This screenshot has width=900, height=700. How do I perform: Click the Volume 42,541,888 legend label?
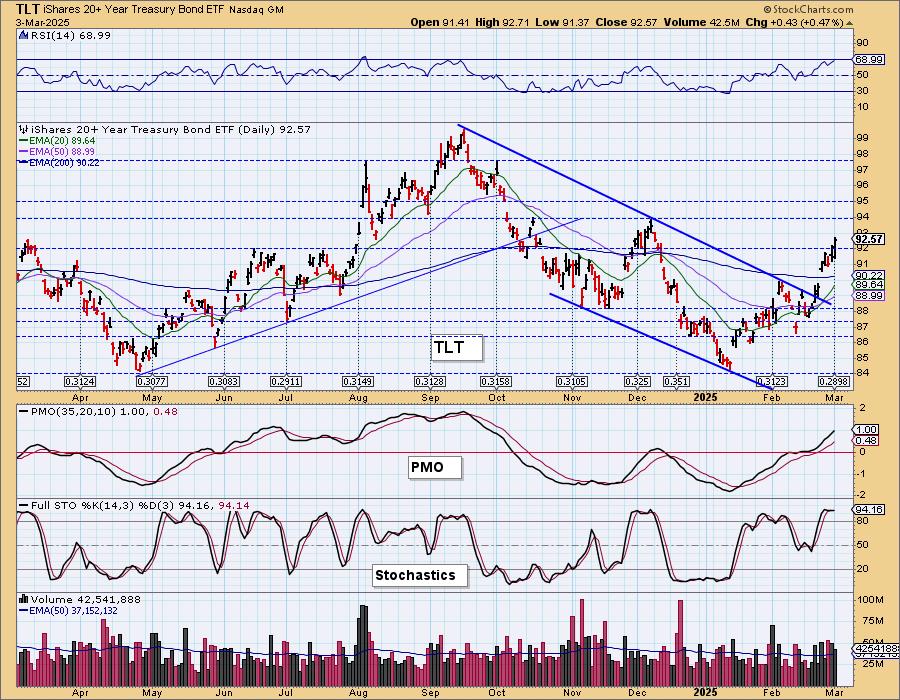87,599
